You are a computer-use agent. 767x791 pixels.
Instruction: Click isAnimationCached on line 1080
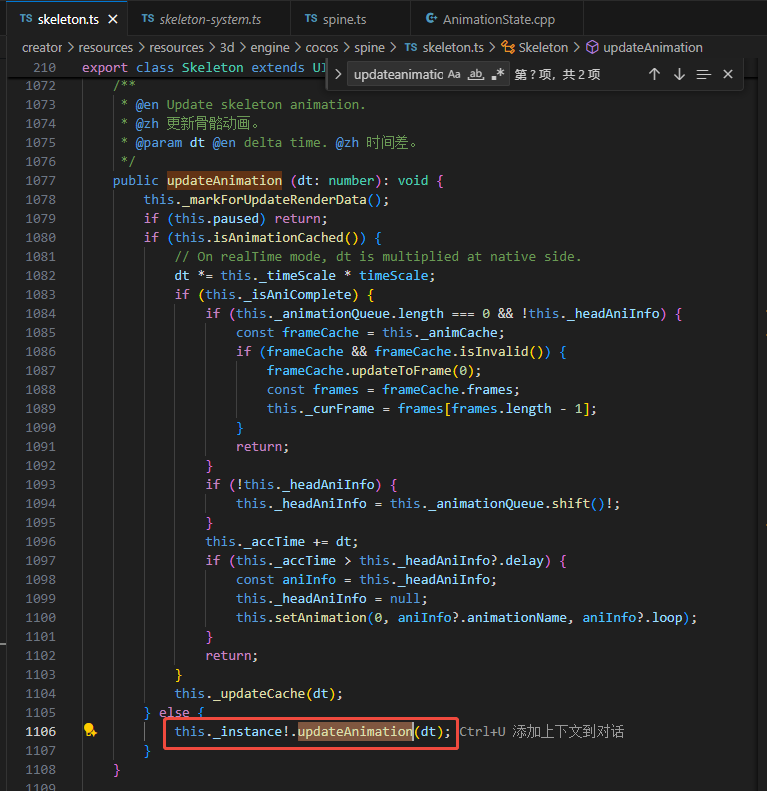click(x=278, y=238)
